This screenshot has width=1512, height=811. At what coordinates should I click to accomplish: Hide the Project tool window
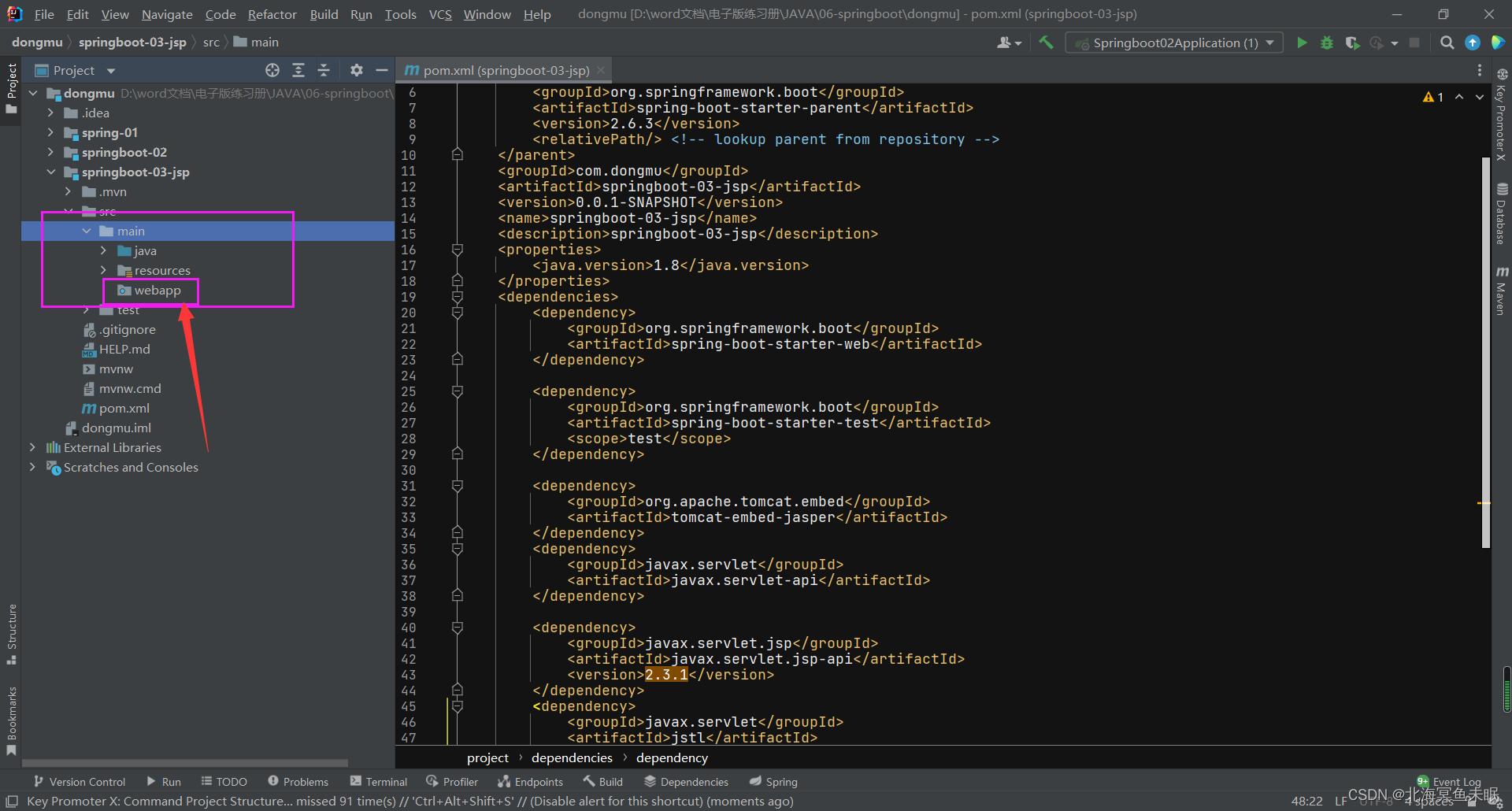[382, 70]
